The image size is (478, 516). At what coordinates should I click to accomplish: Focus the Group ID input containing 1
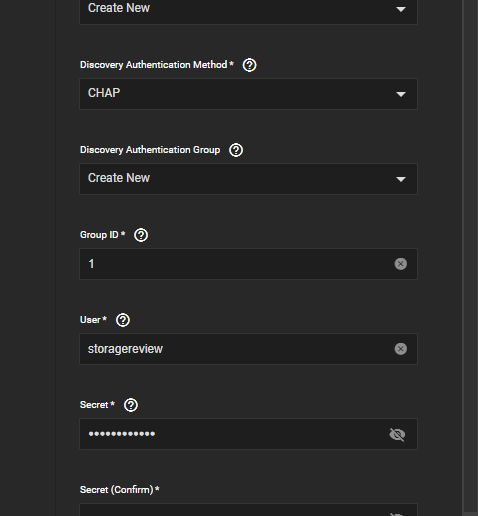click(x=237, y=264)
